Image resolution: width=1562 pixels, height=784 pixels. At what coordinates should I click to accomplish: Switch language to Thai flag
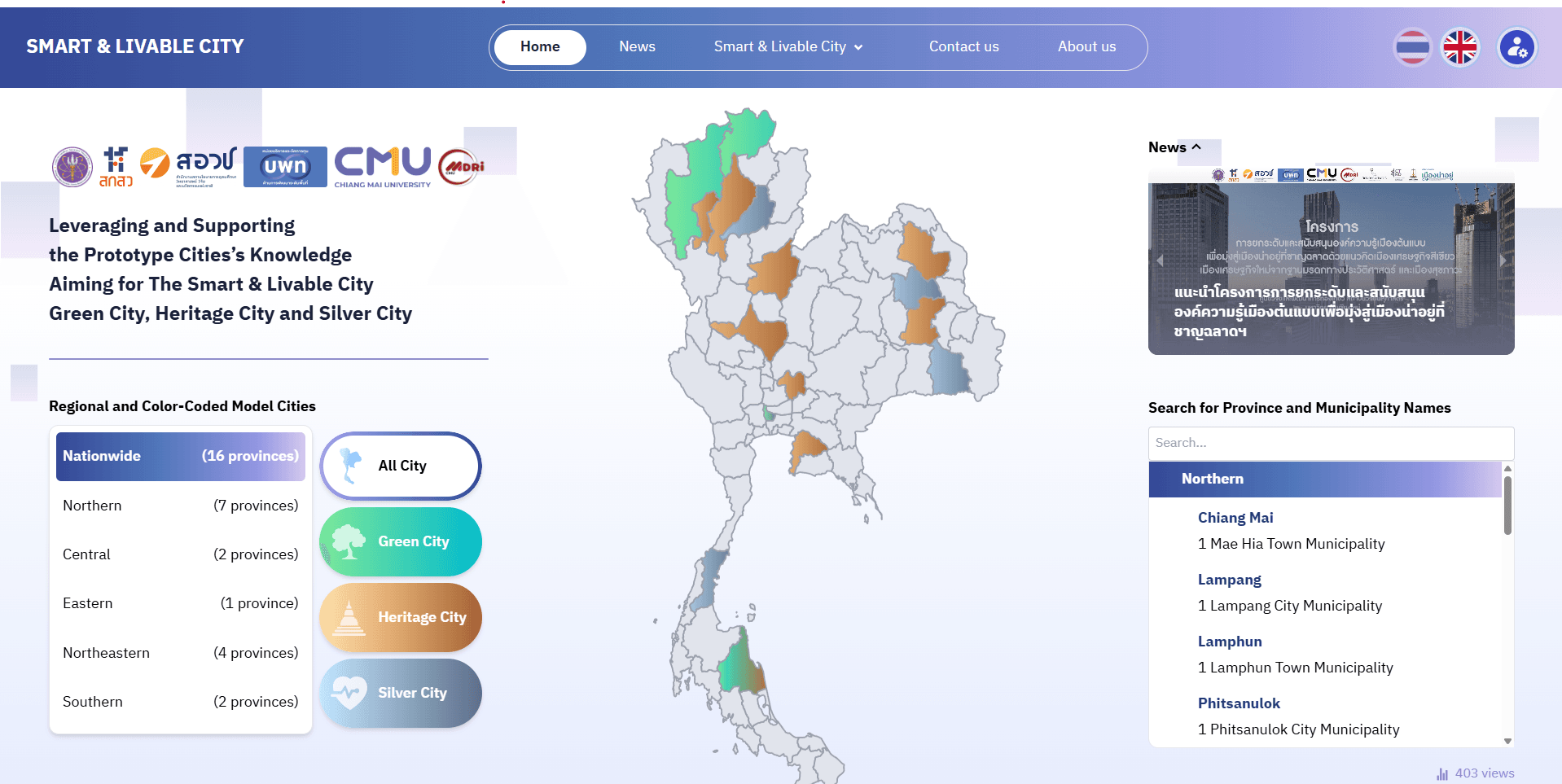point(1412,47)
